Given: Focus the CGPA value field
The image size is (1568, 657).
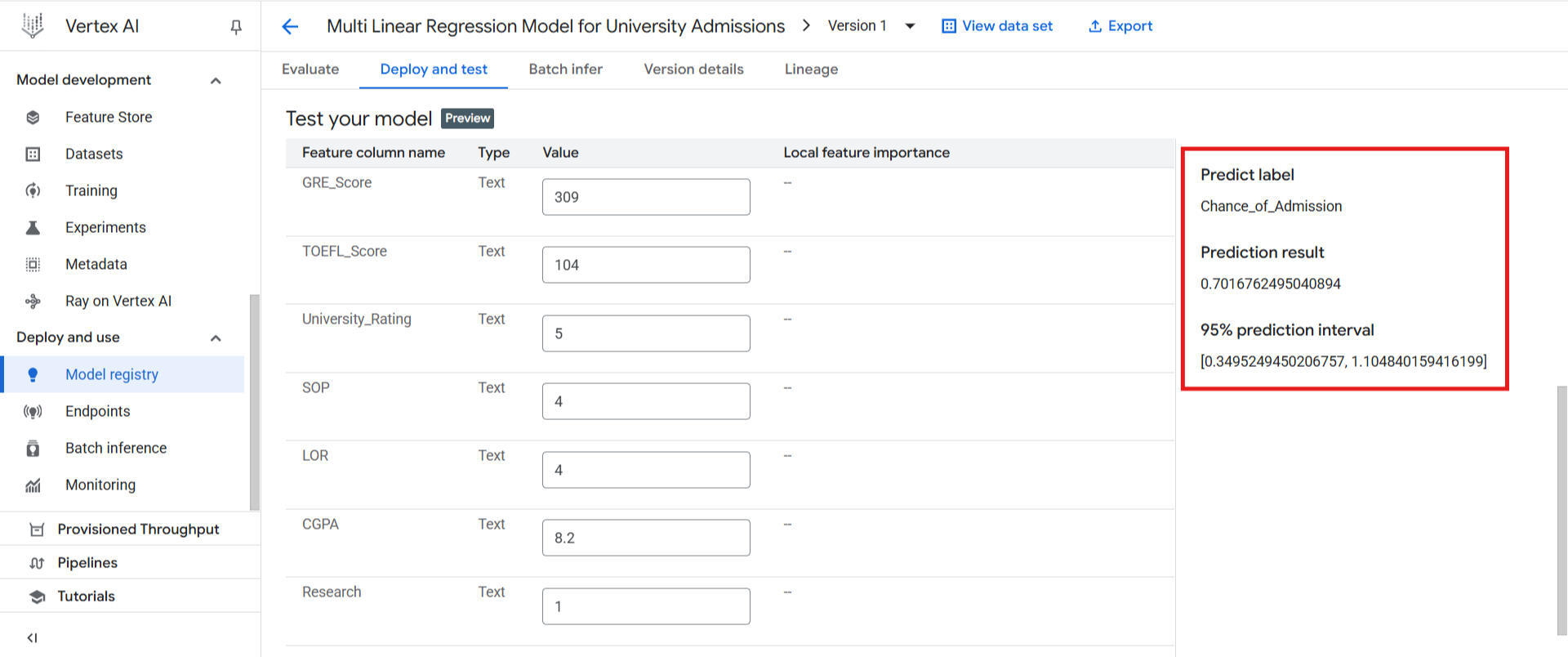Looking at the screenshot, I should 646,538.
